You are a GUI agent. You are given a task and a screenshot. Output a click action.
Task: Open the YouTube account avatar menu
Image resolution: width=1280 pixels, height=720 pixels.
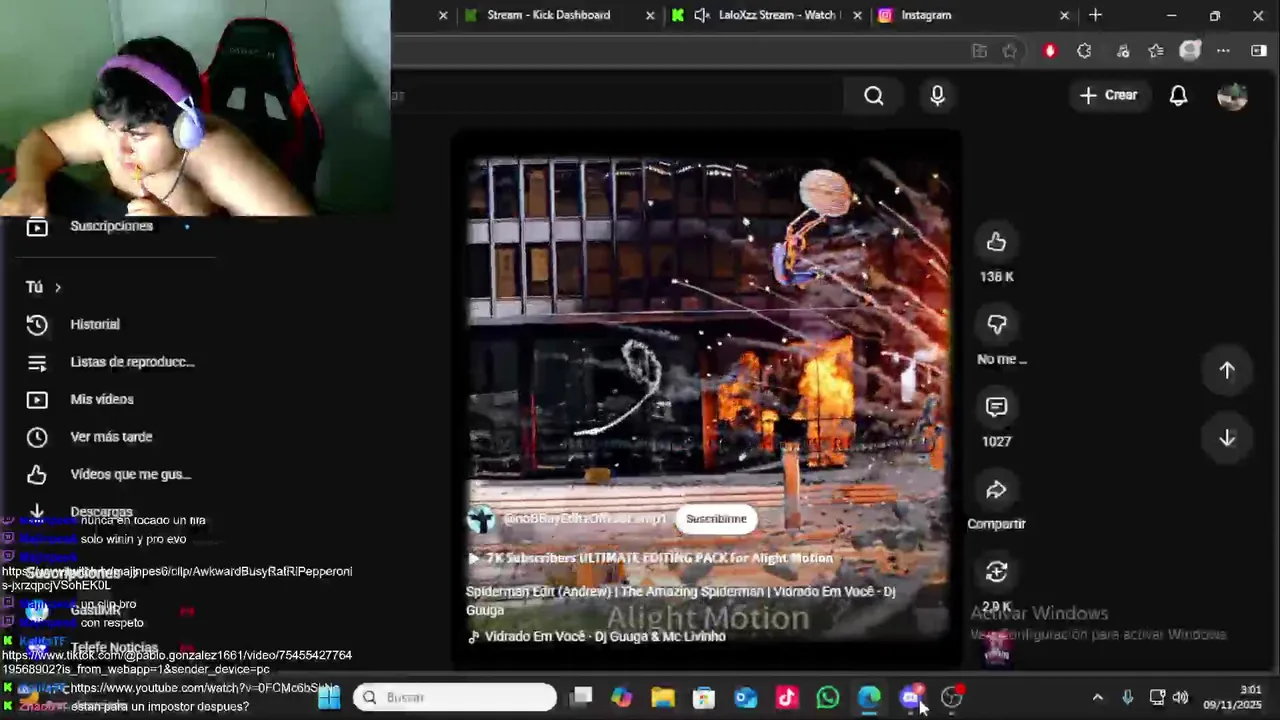[x=1232, y=95]
